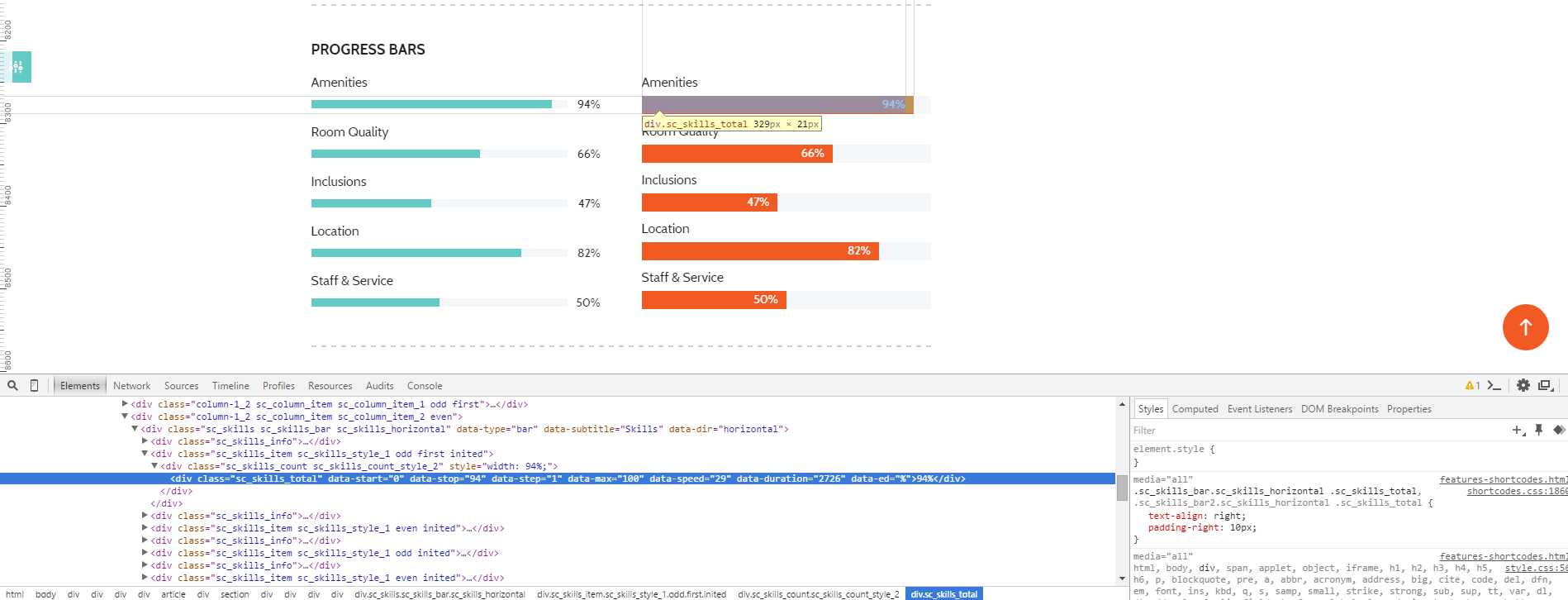Expand the column-1_2 odd first div
Viewport: 1568px width, 600px height.
(x=125, y=404)
